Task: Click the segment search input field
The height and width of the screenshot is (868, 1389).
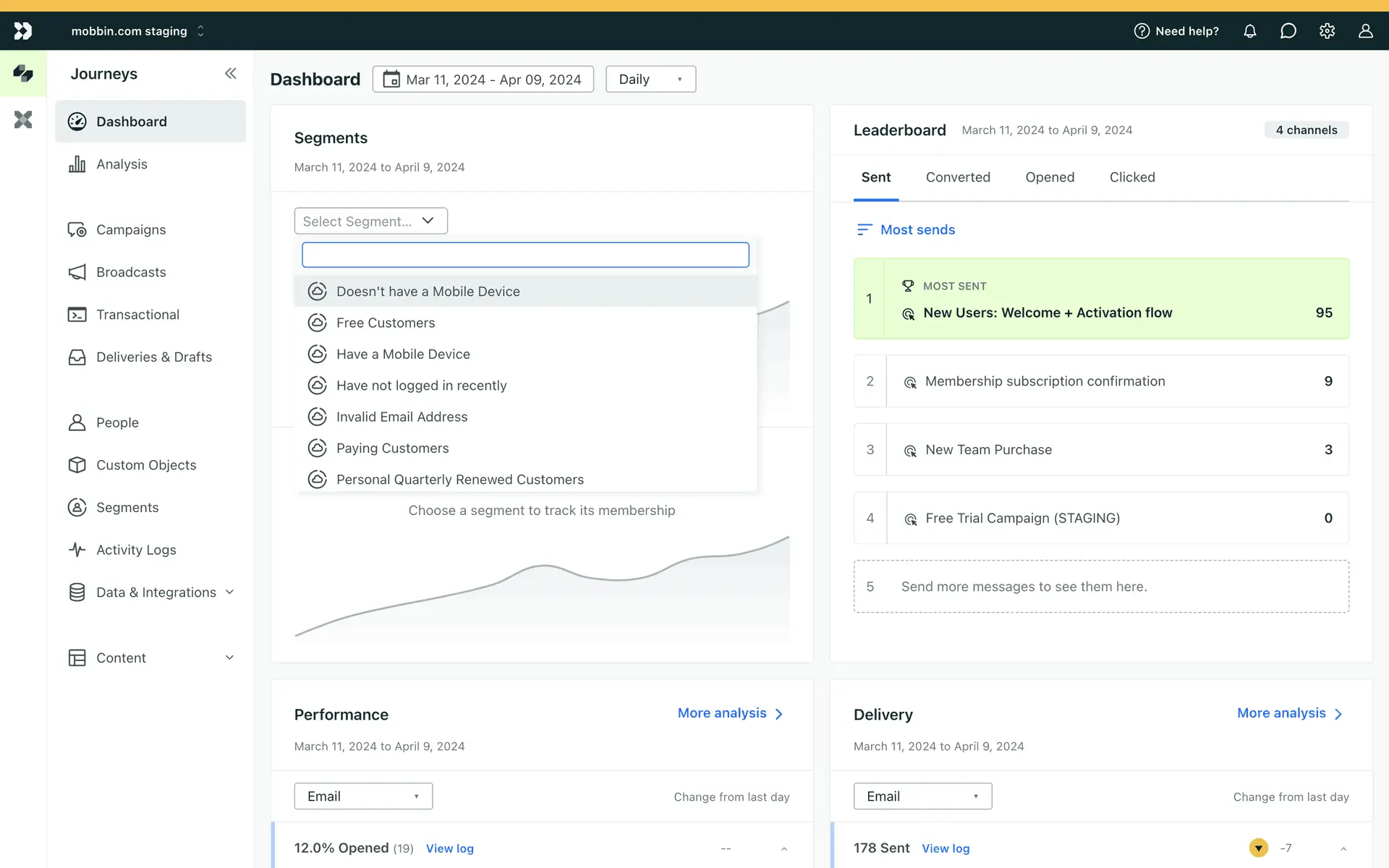Action: coord(525,255)
